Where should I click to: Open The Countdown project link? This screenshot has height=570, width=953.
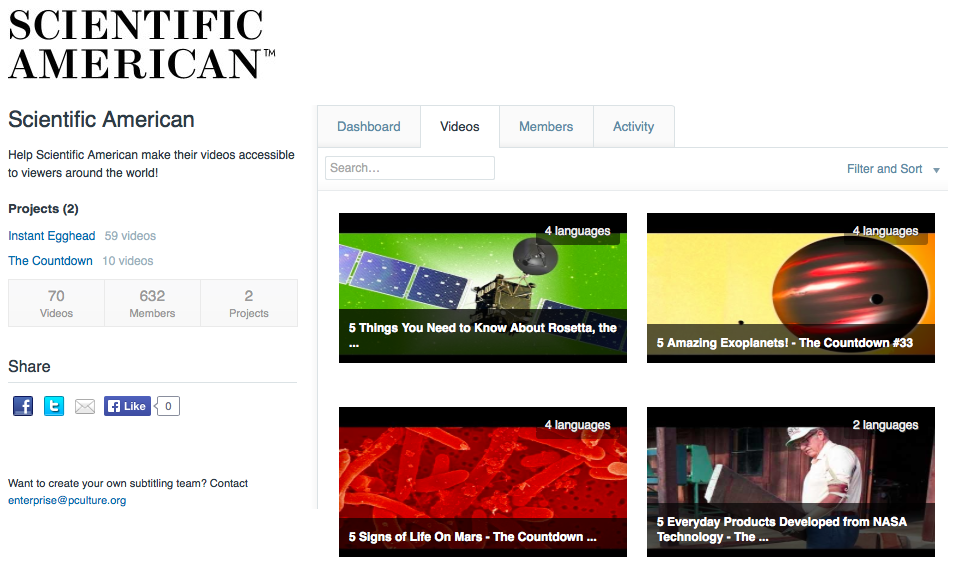click(x=50, y=261)
